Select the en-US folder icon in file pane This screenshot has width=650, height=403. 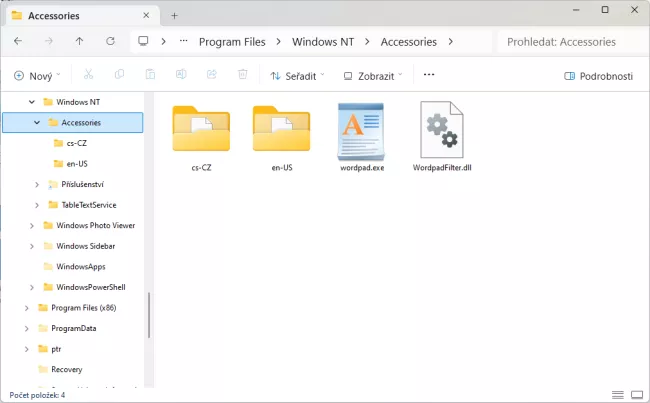282,129
